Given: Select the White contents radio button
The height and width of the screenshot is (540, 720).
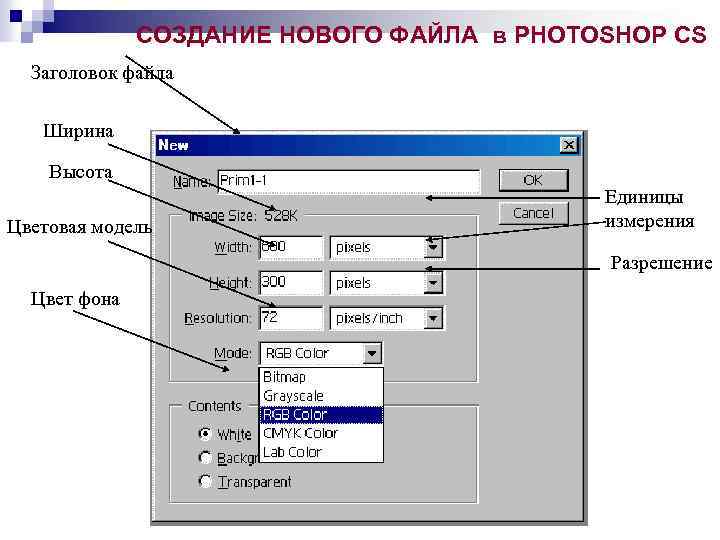Looking at the screenshot, I should click(x=205, y=434).
